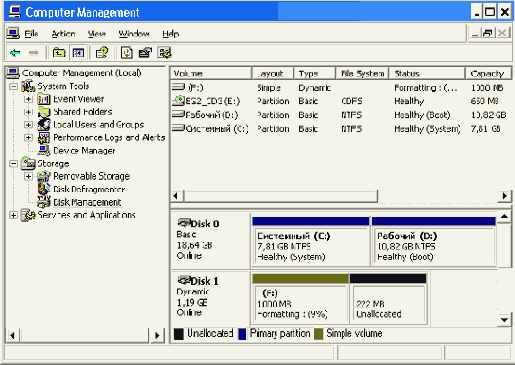
Task: Open the View menu
Action: coord(97,34)
